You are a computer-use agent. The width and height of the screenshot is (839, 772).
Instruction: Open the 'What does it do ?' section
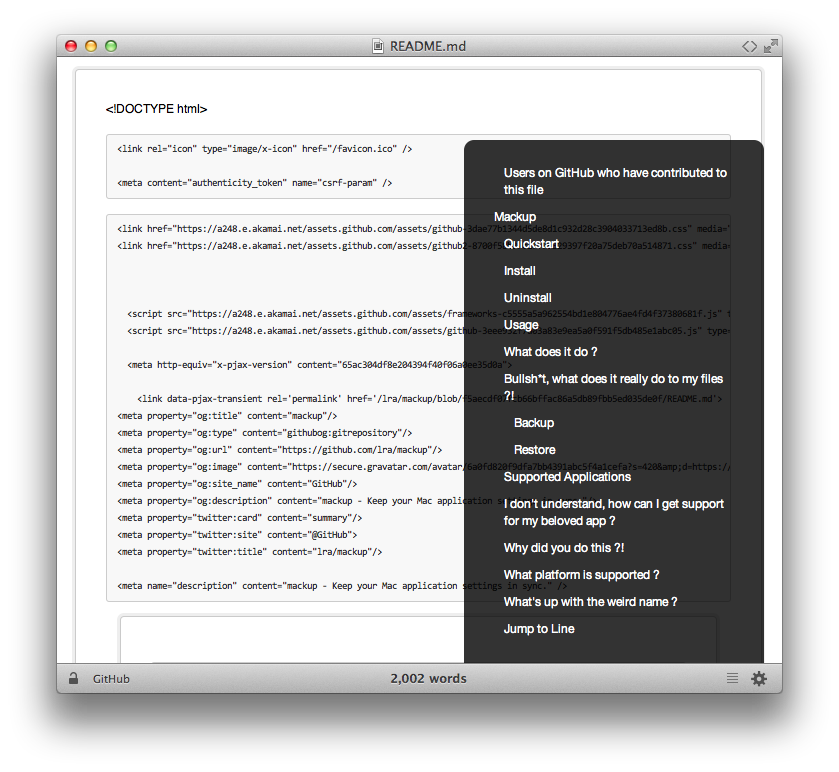click(x=550, y=352)
